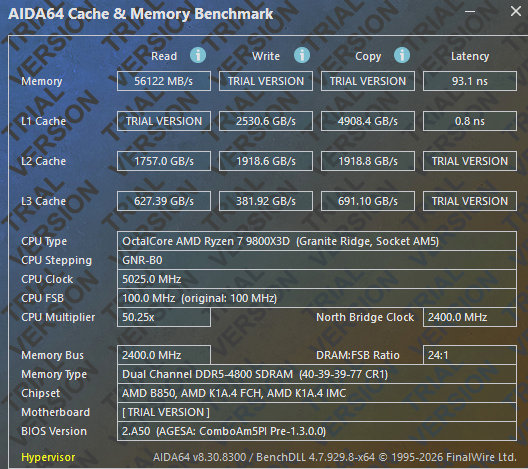Click the CPU Type field showing Ryzen 7 9800X3D
The height and width of the screenshot is (469, 528).
(317, 241)
